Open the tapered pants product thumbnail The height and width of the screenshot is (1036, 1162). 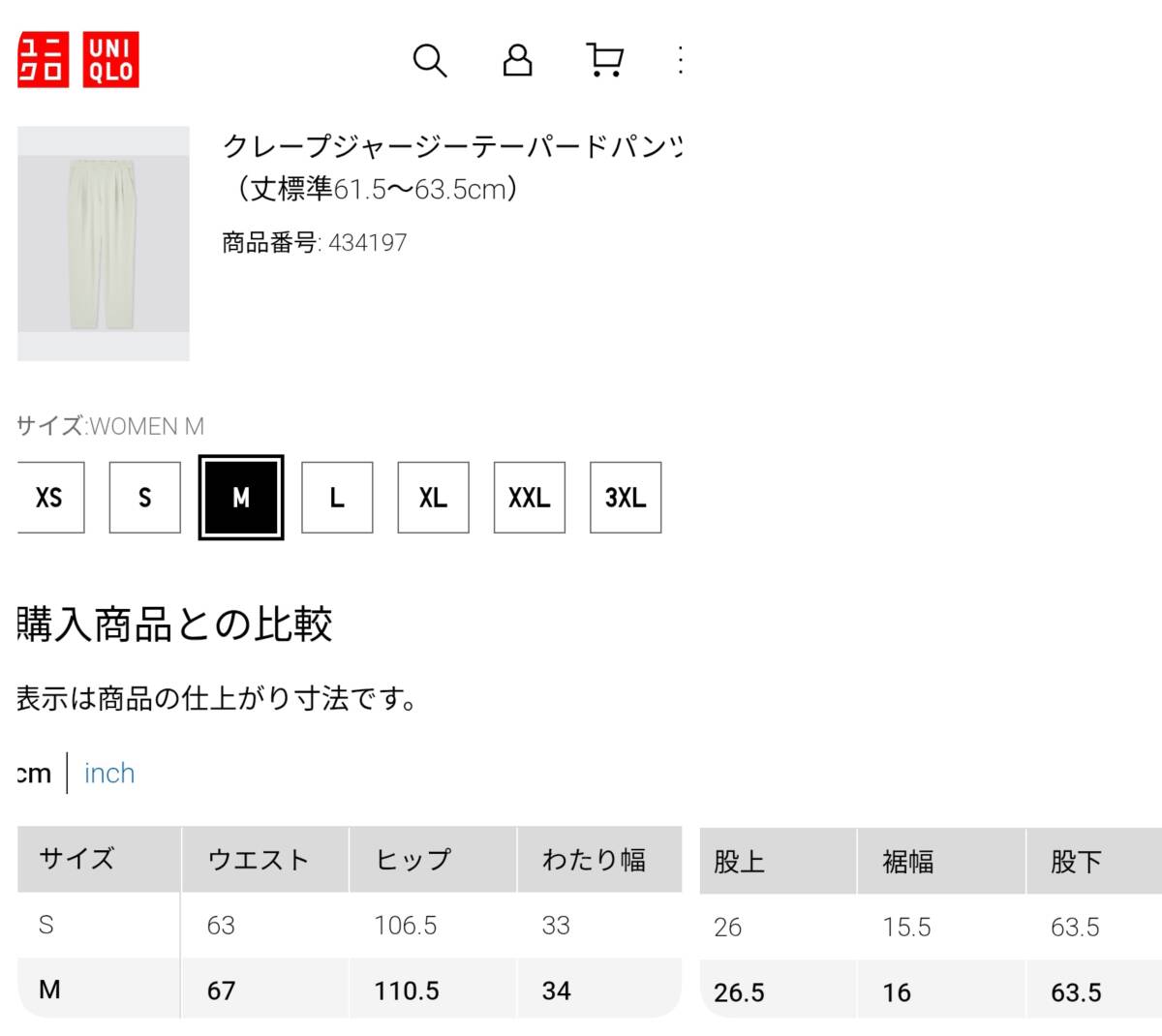click(104, 244)
